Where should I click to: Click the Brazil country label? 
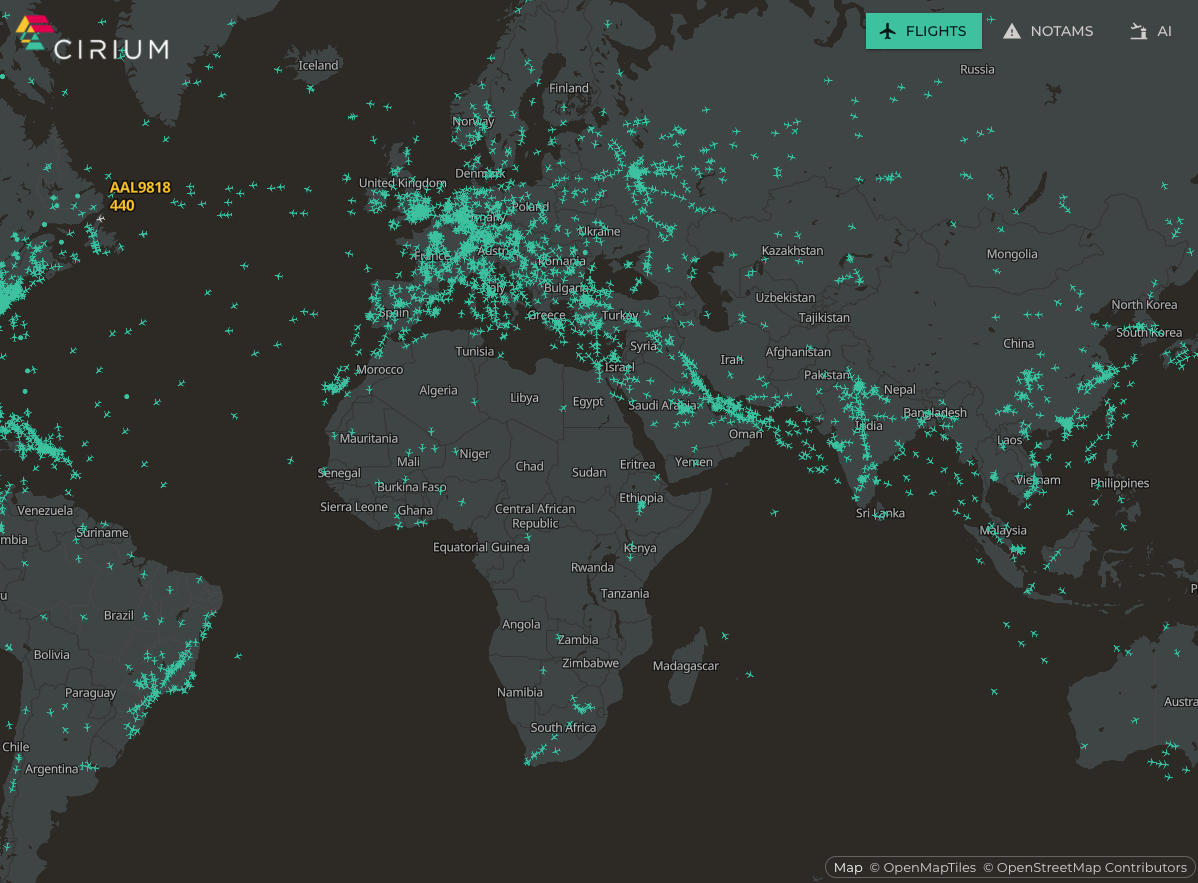tap(118, 615)
